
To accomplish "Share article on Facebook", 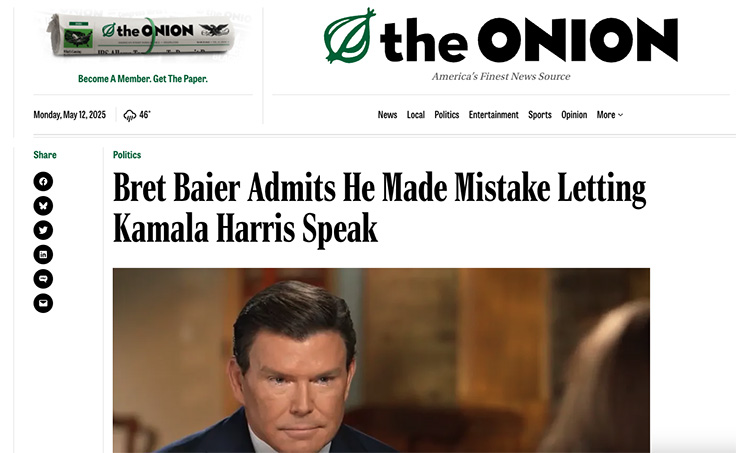I will pos(43,181).
